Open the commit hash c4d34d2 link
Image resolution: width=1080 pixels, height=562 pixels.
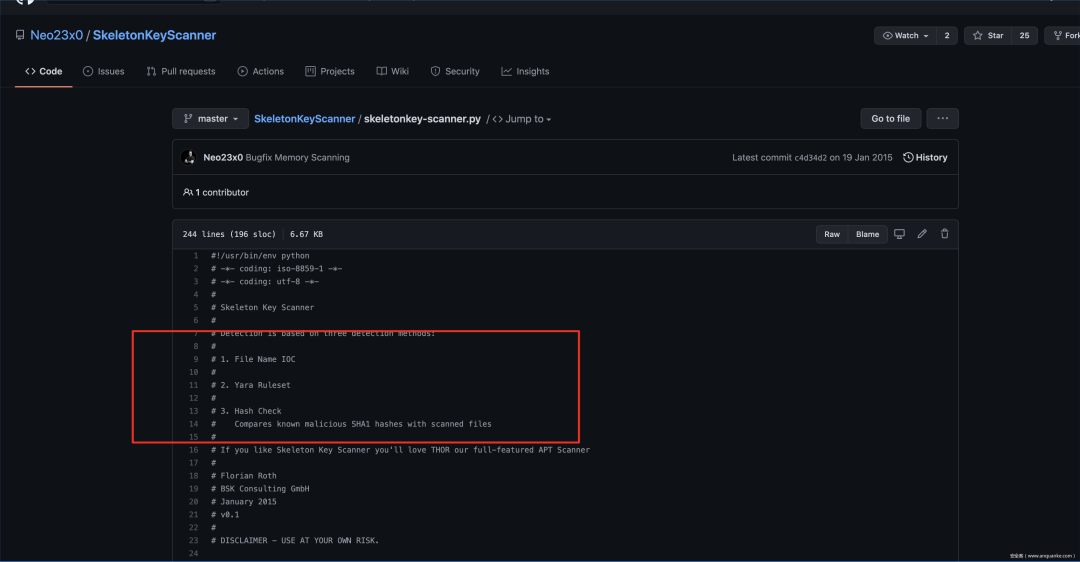tap(811, 158)
